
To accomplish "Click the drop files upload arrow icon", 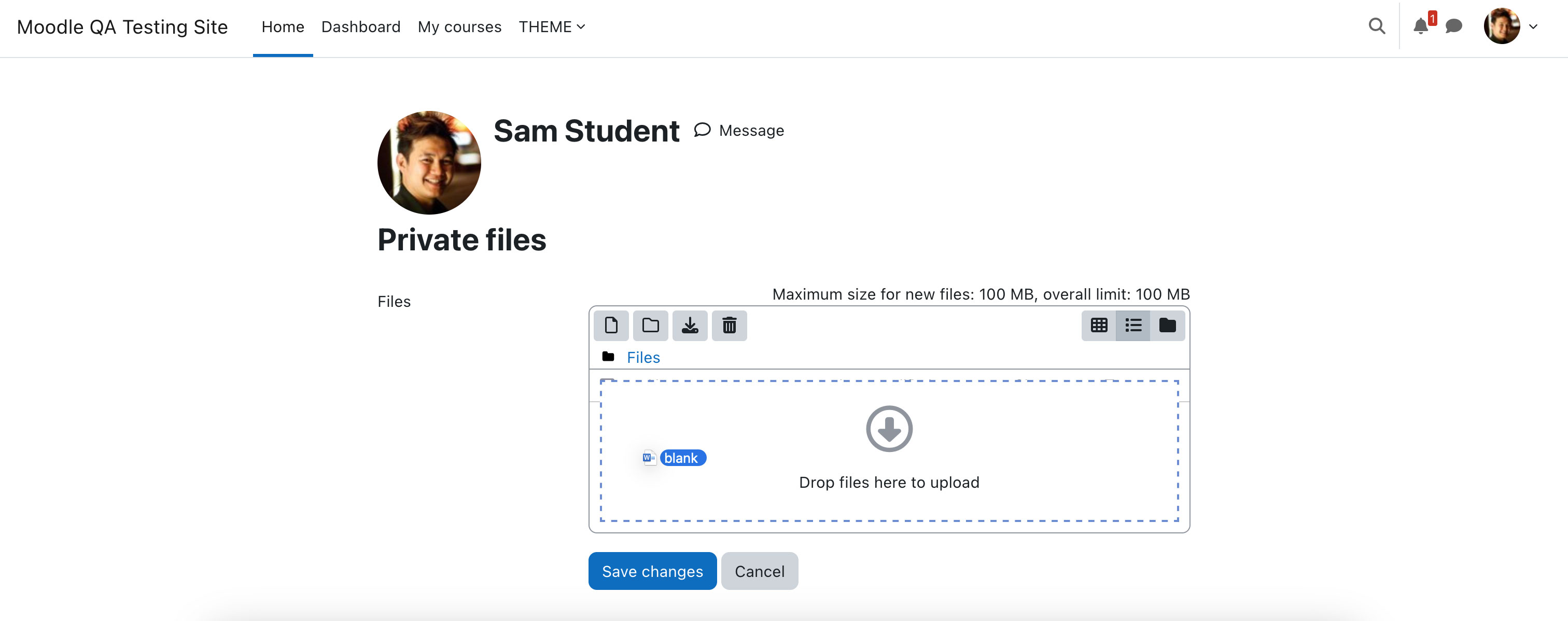I will click(889, 429).
